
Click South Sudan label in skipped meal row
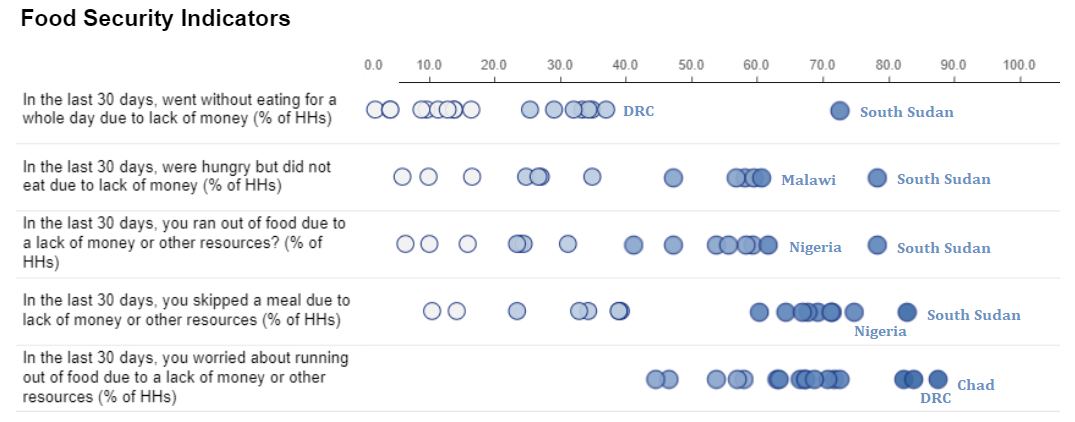[x=973, y=315]
